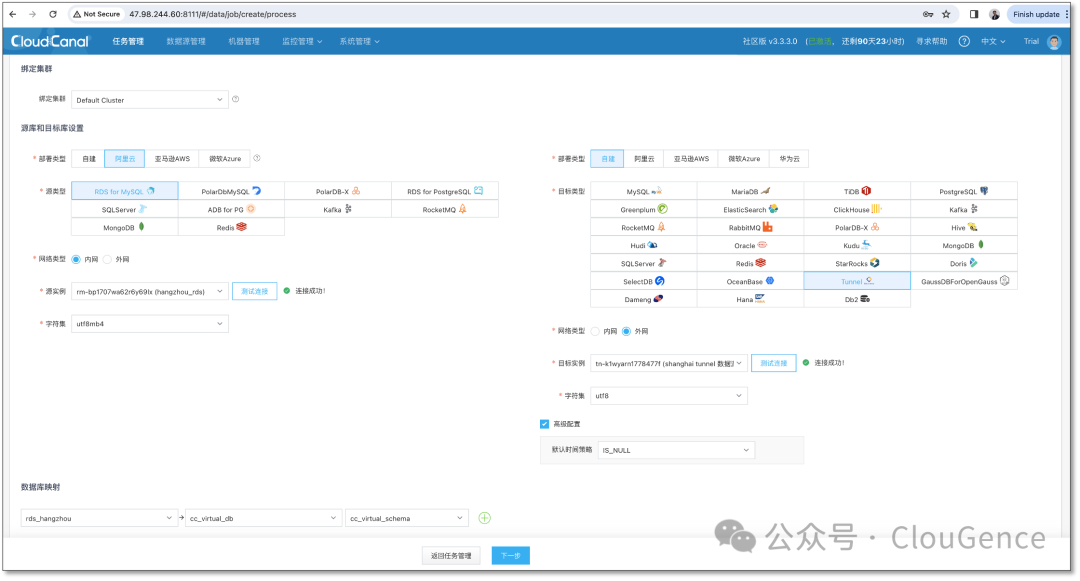Select source network type 外网
The image size is (1080, 581).
click(x=107, y=260)
